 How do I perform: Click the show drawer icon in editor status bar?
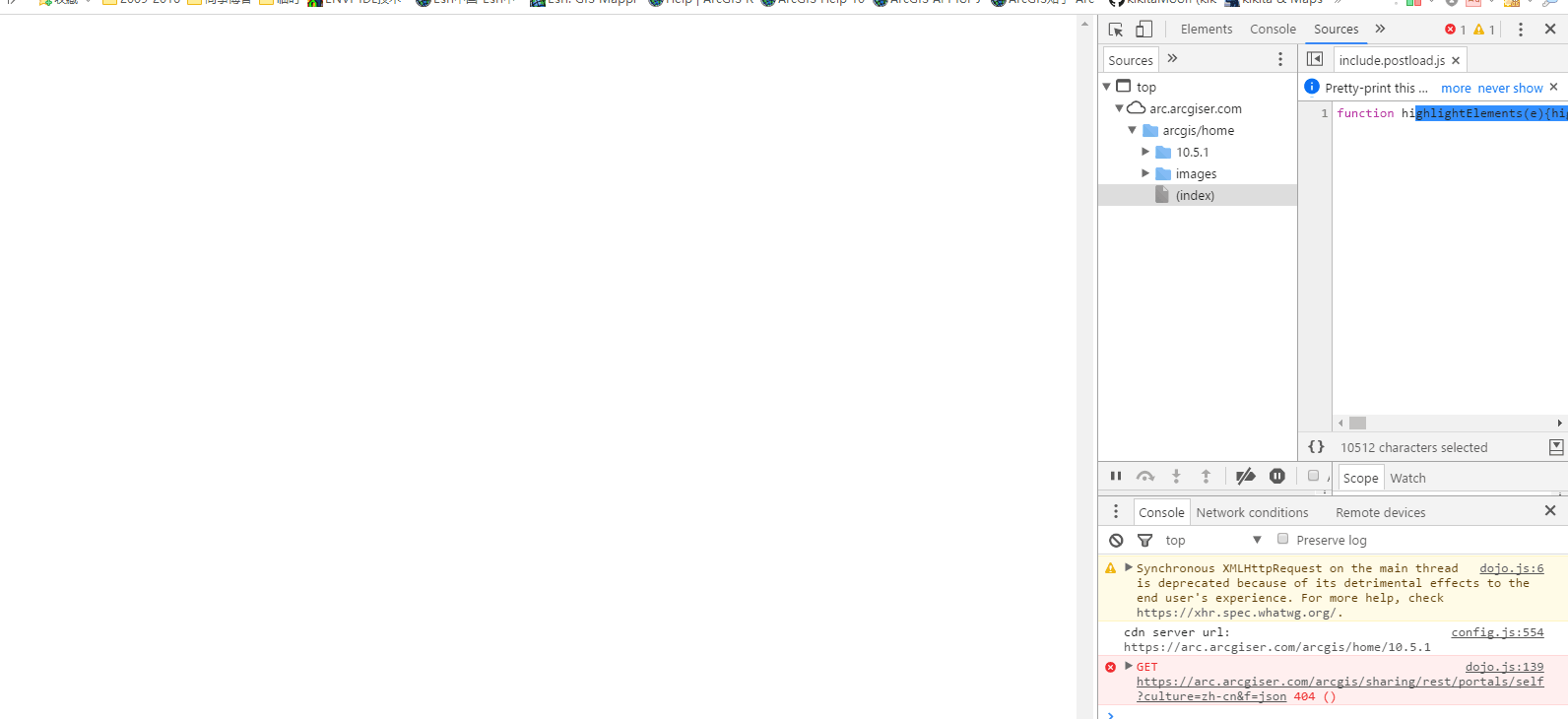pyautogui.click(x=1556, y=447)
